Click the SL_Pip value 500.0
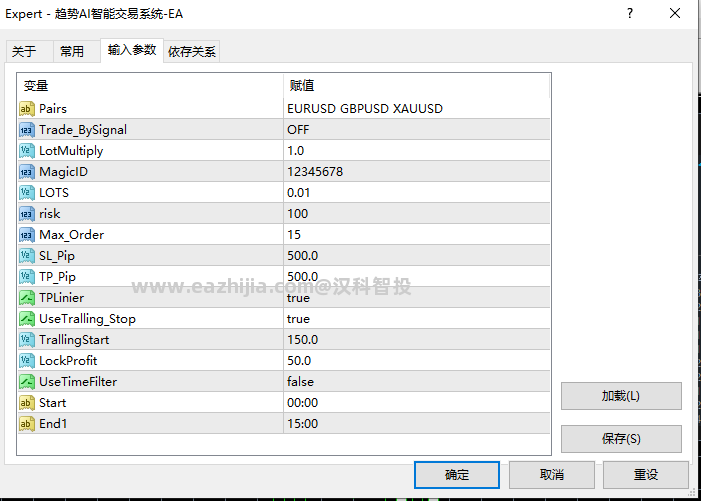701x501 pixels. (x=417, y=256)
